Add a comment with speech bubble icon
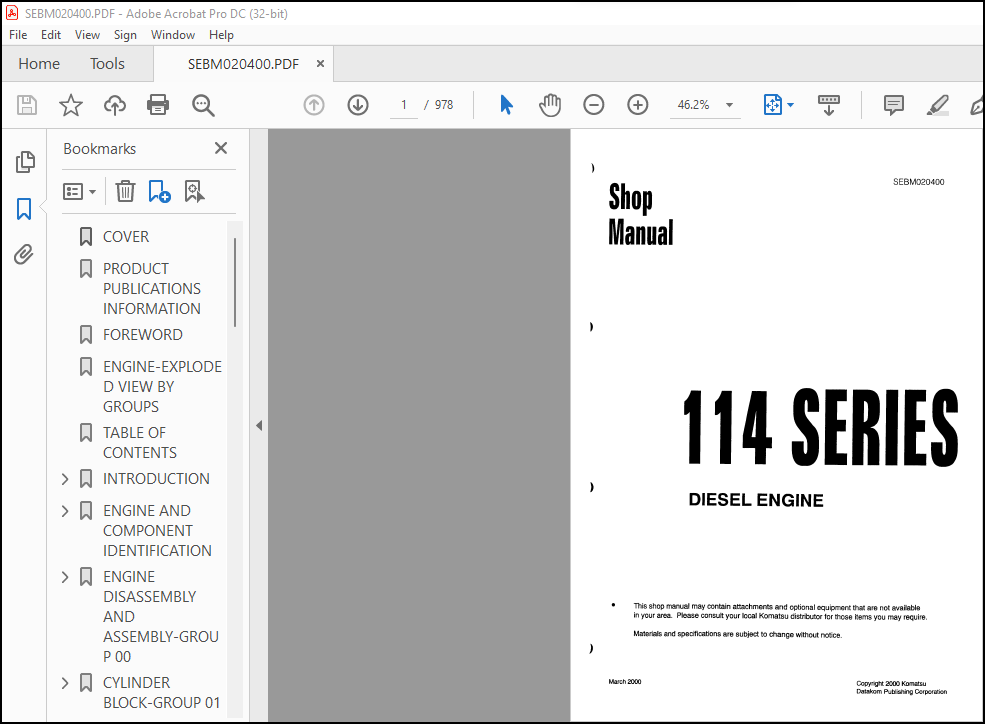This screenshot has width=985, height=724. pyautogui.click(x=893, y=105)
